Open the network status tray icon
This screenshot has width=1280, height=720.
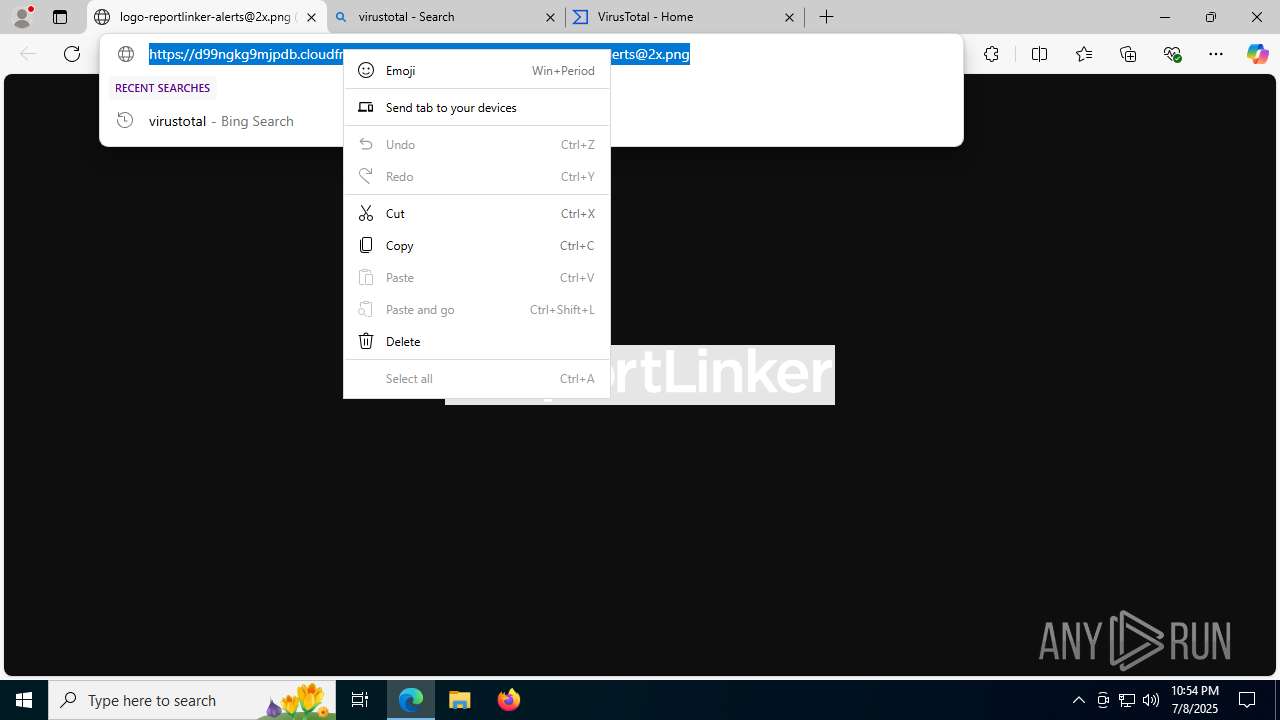(1127, 700)
